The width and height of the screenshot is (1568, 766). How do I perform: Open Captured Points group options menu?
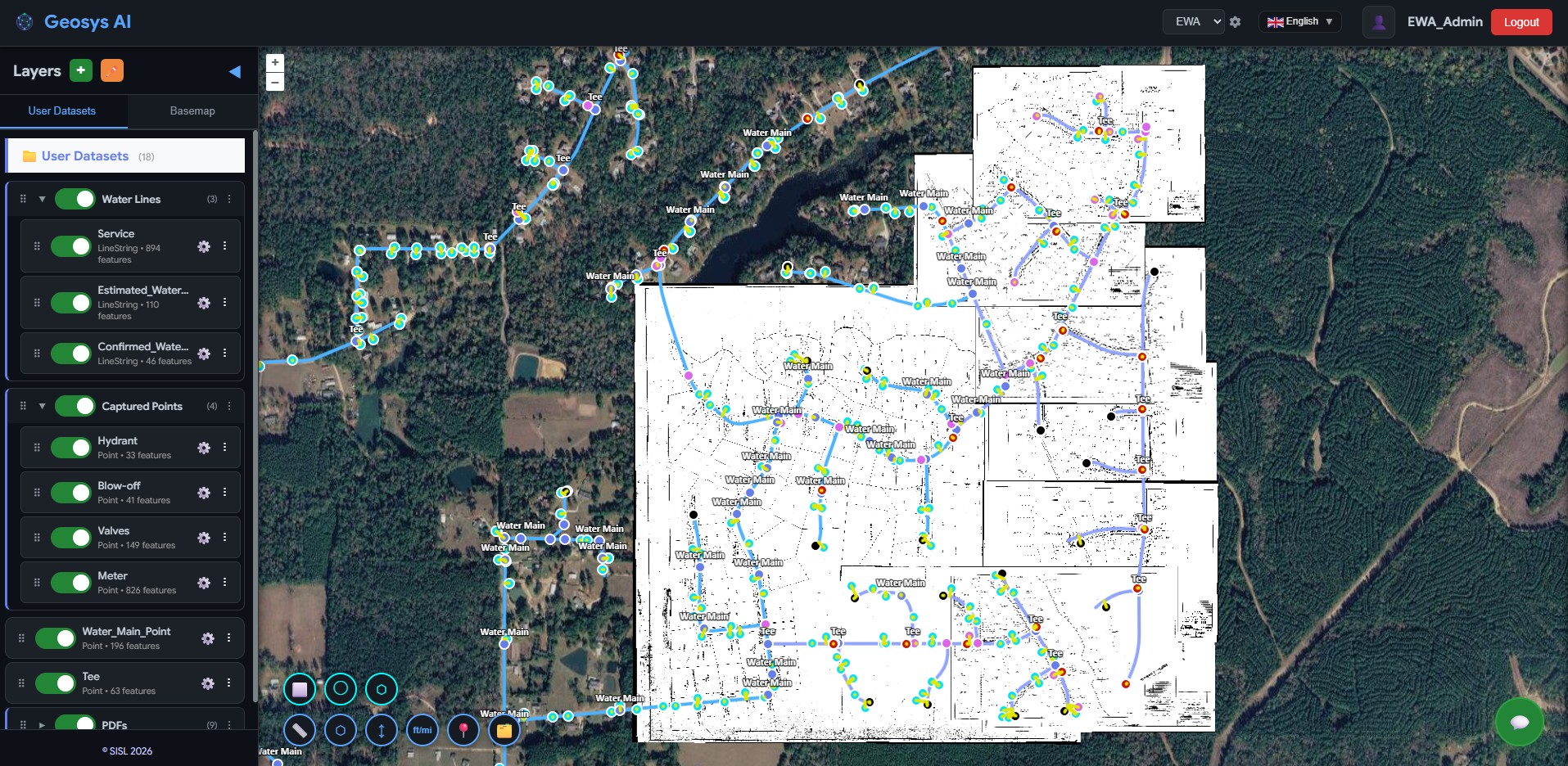229,406
